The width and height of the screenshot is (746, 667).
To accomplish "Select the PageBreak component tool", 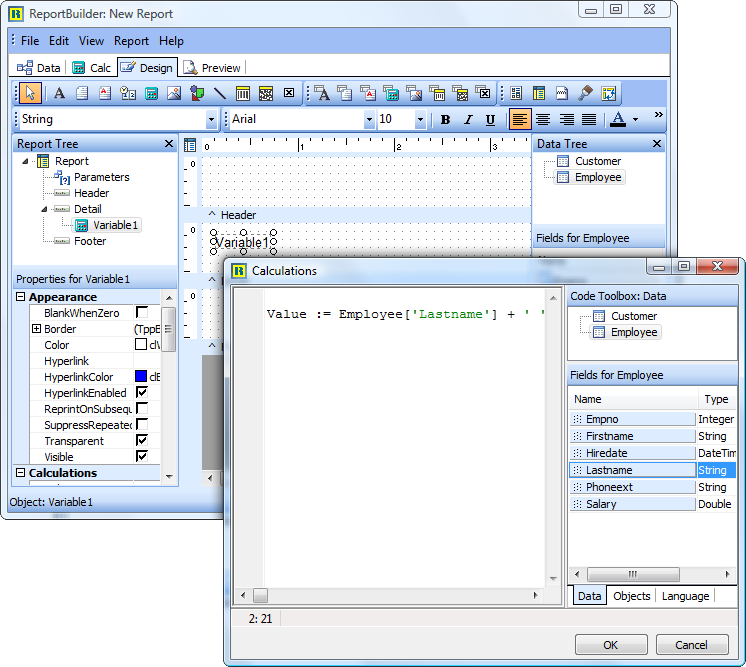I will pyautogui.click(x=562, y=93).
